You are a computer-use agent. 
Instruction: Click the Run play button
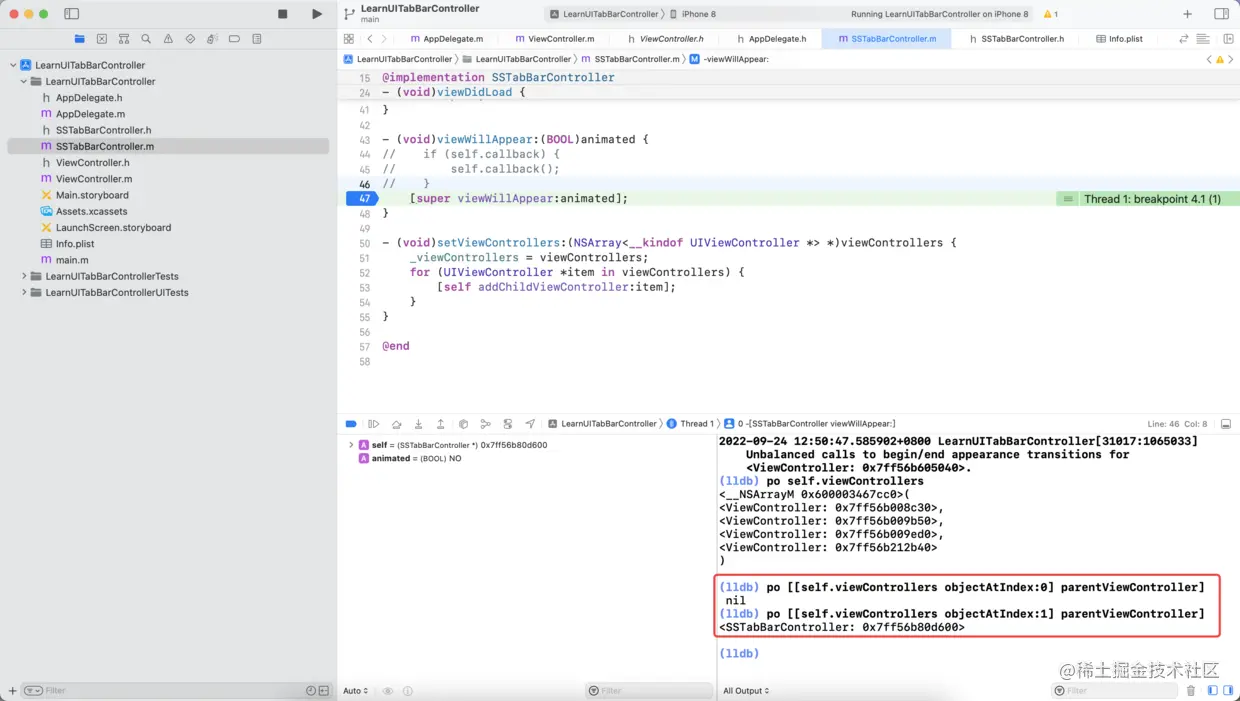pos(317,14)
